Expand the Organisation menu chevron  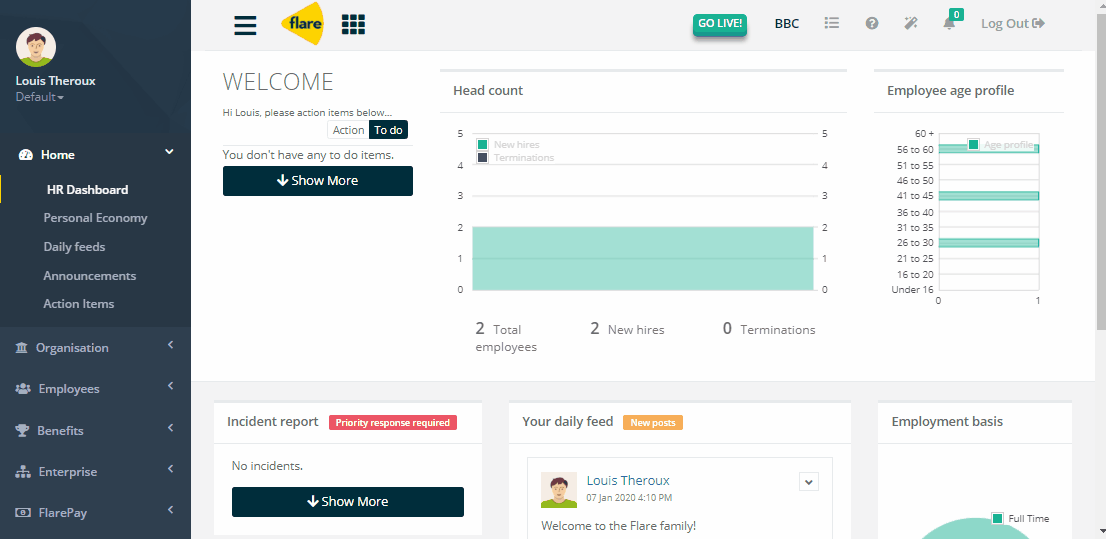coord(170,345)
